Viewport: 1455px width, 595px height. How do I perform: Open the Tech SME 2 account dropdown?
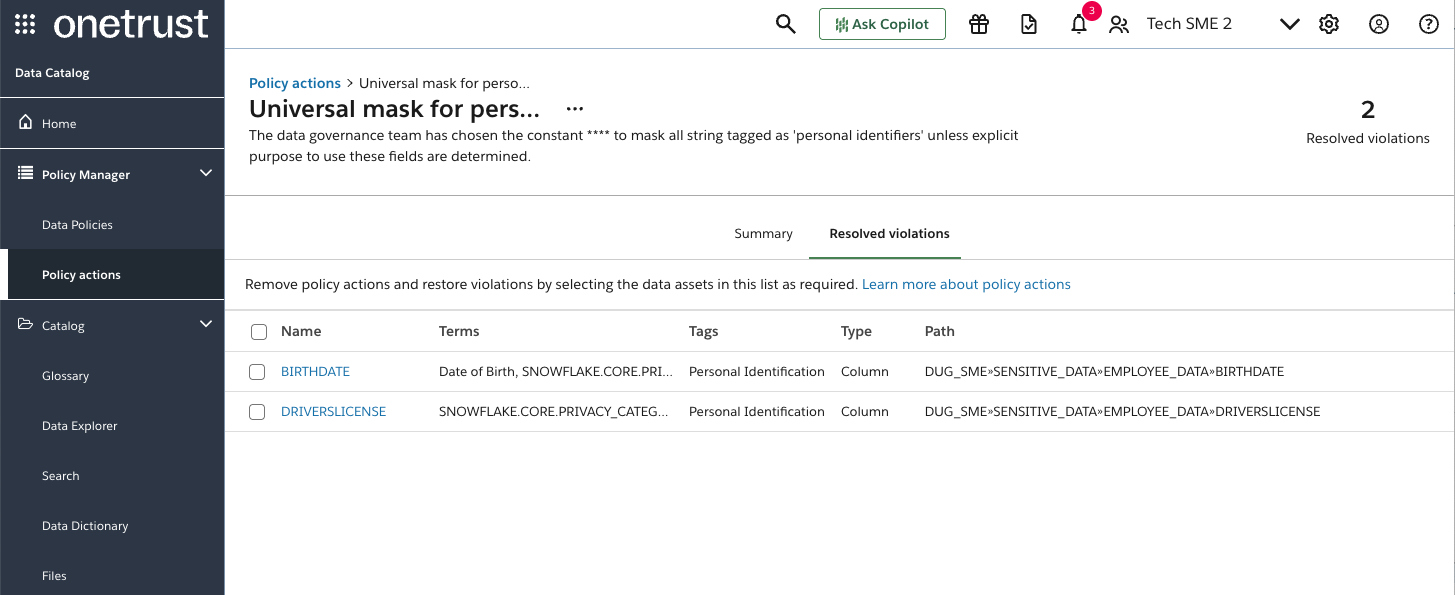coord(1289,23)
